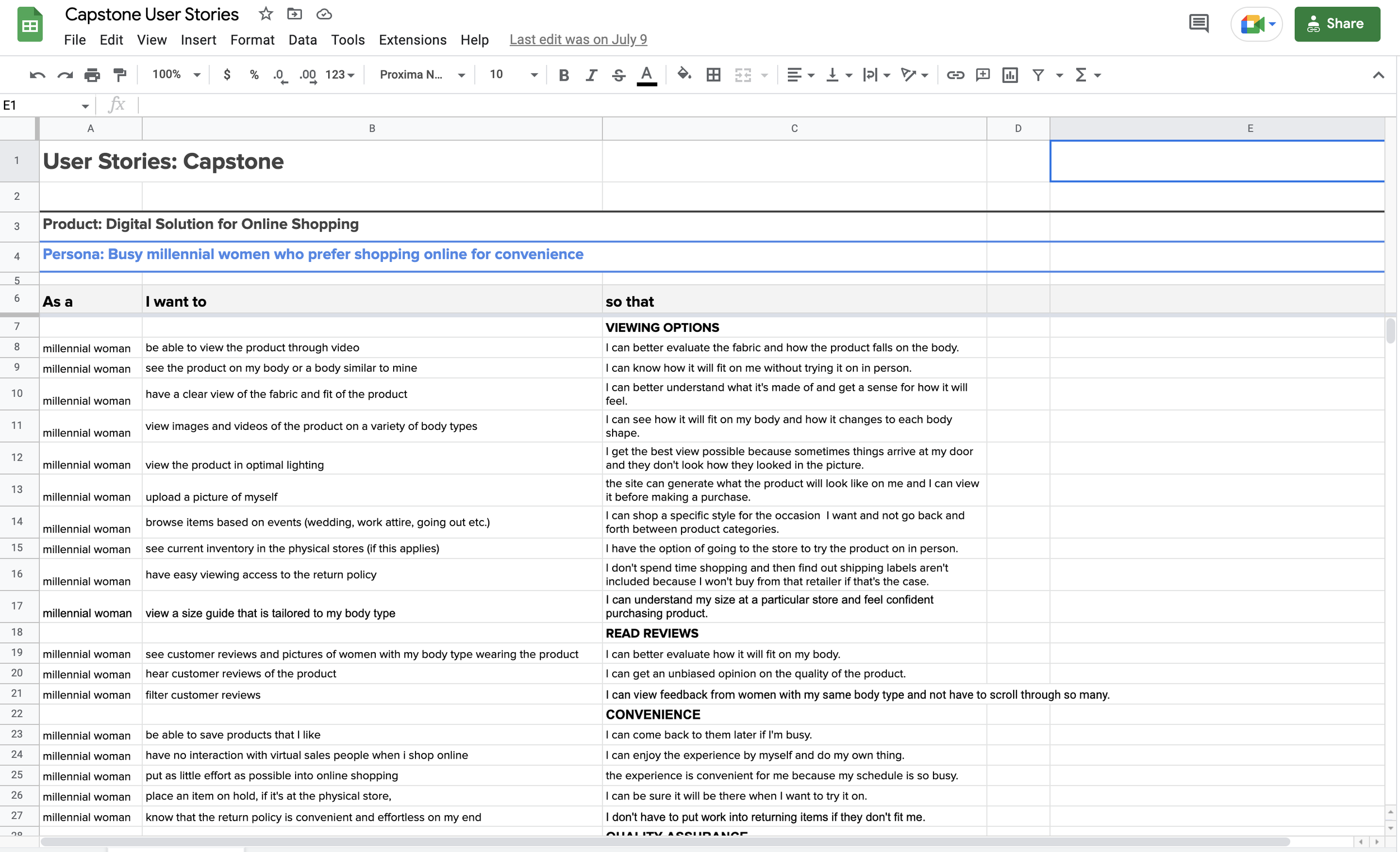
Task: Toggle strikethrough formatting
Action: [x=619, y=74]
